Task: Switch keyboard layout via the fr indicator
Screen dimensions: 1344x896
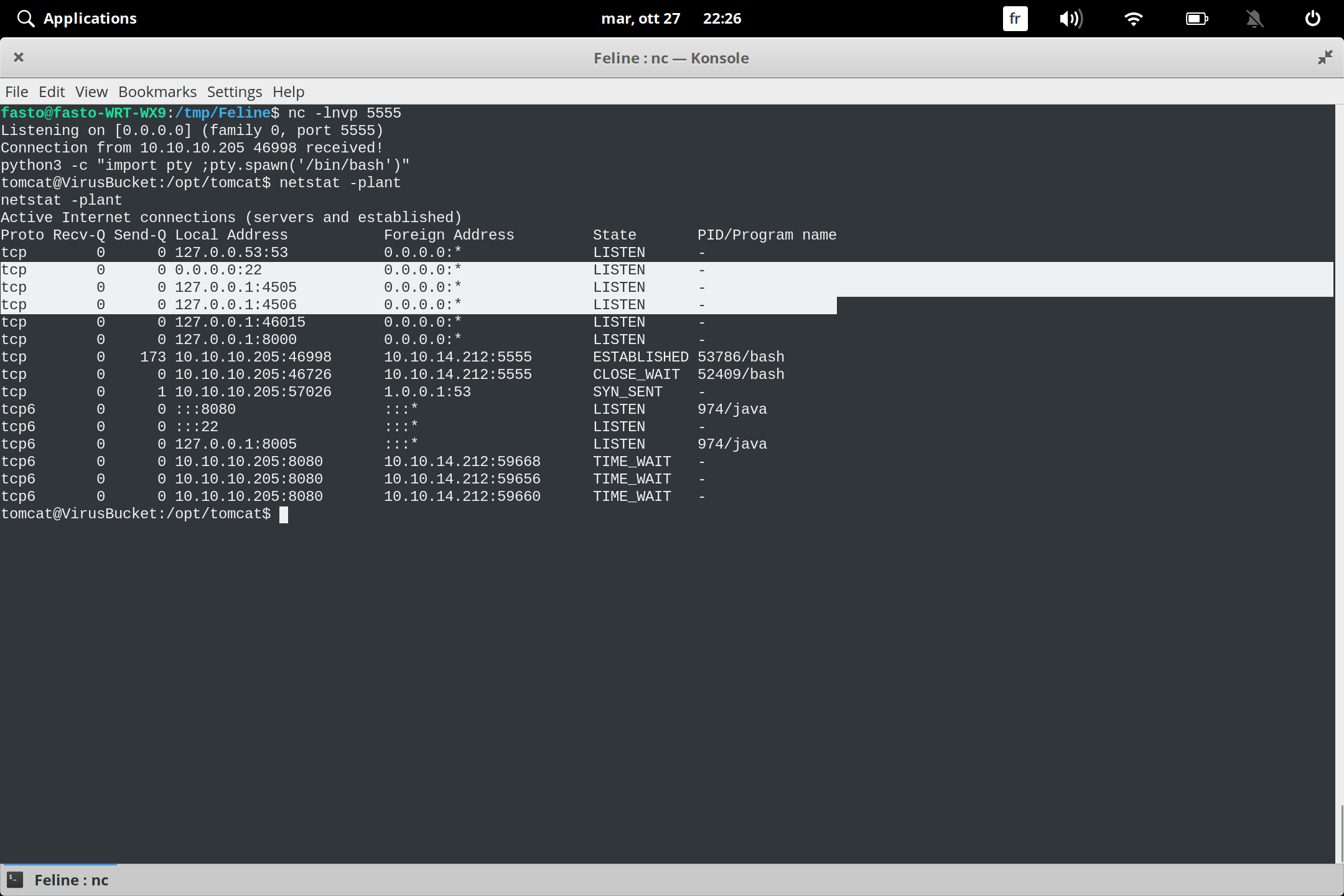Action: [x=1014, y=18]
